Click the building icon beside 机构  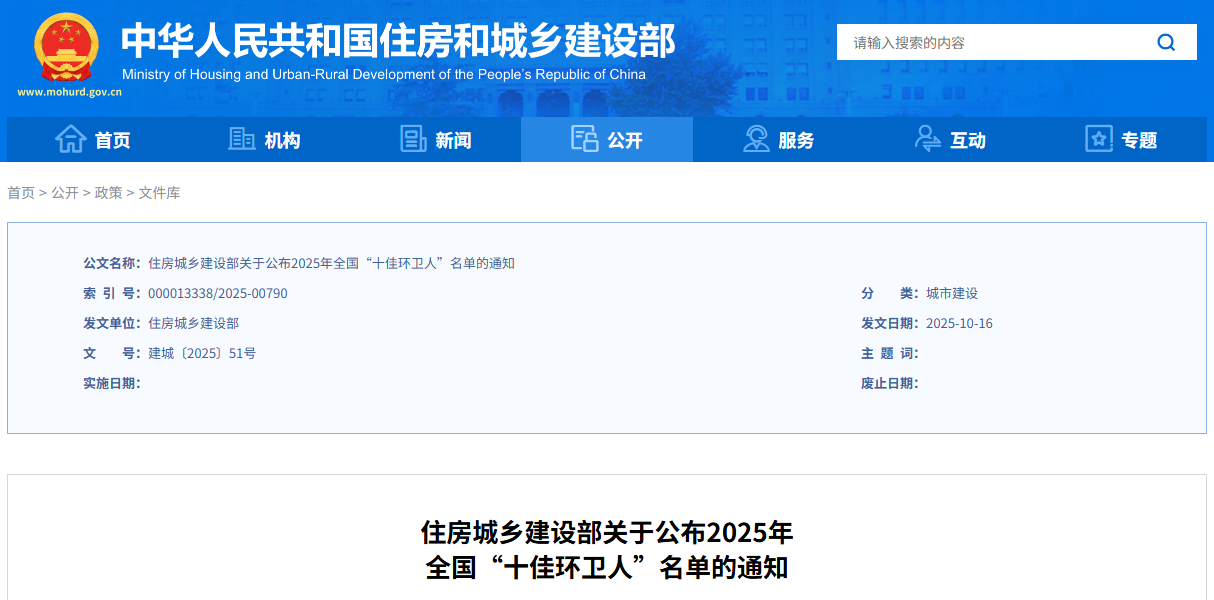click(x=242, y=140)
